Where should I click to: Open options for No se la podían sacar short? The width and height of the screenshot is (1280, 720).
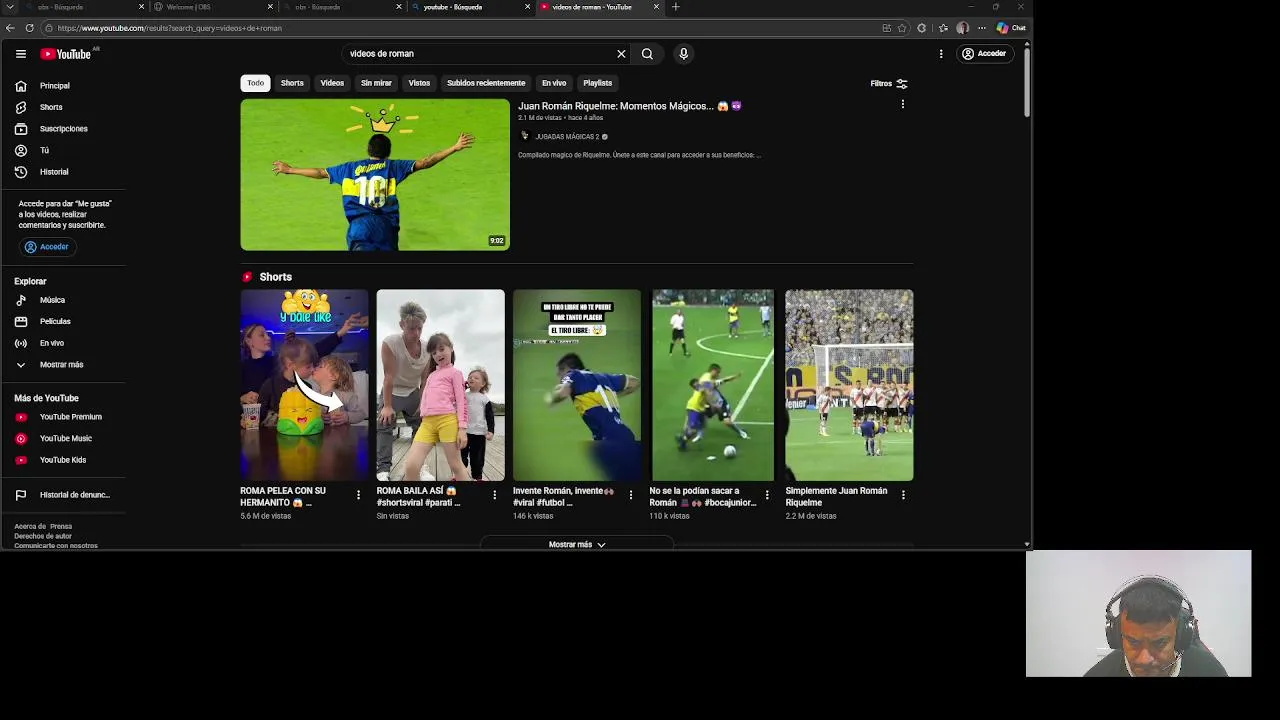tap(767, 495)
